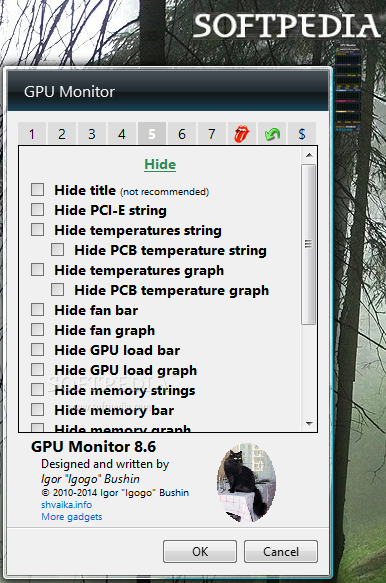Open the green undo arrow tab
Viewport: 386px width, 583px height.
click(272, 133)
